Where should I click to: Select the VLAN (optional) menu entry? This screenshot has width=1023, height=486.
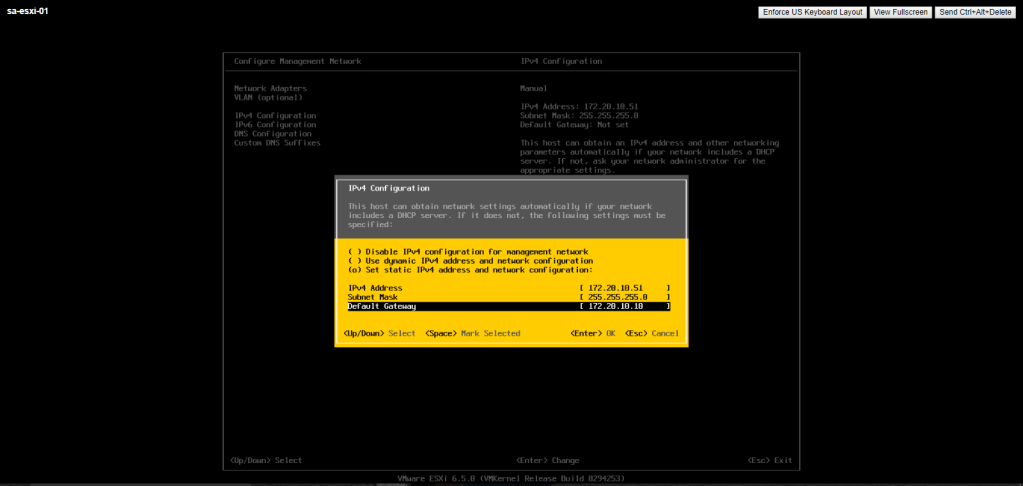pyautogui.click(x=268, y=97)
